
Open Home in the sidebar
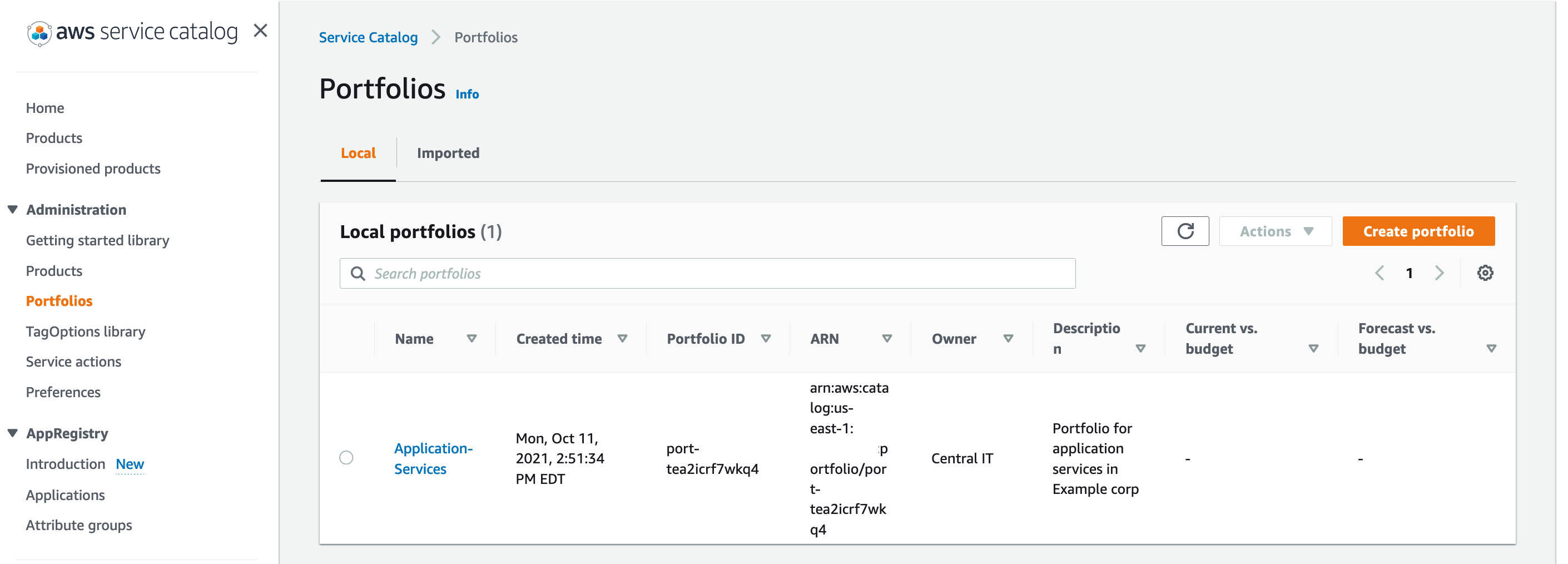[x=45, y=108]
